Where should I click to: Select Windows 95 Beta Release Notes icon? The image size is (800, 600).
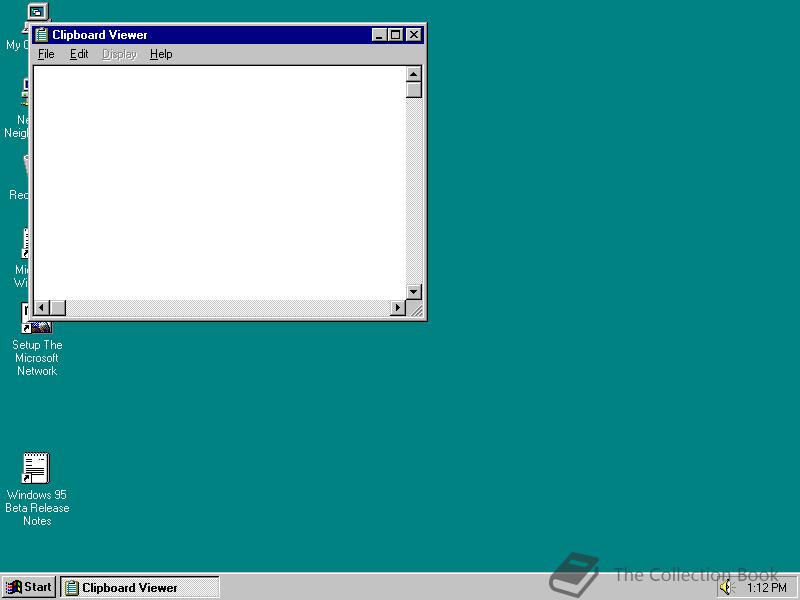click(x=36, y=468)
